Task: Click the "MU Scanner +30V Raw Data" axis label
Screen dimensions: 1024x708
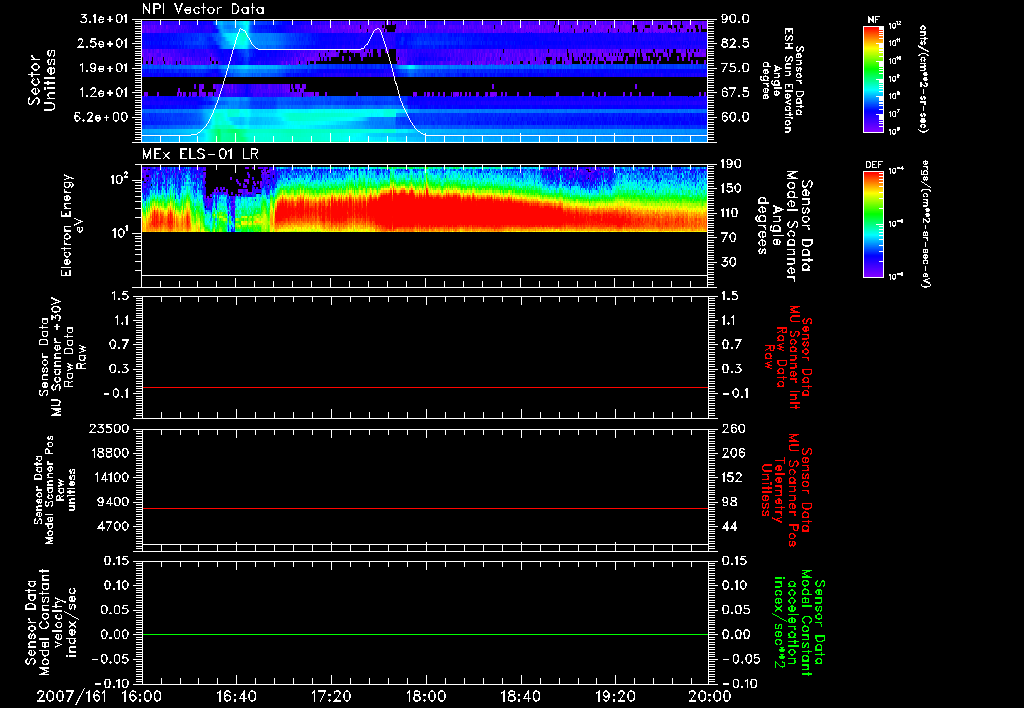Action: click(63, 357)
